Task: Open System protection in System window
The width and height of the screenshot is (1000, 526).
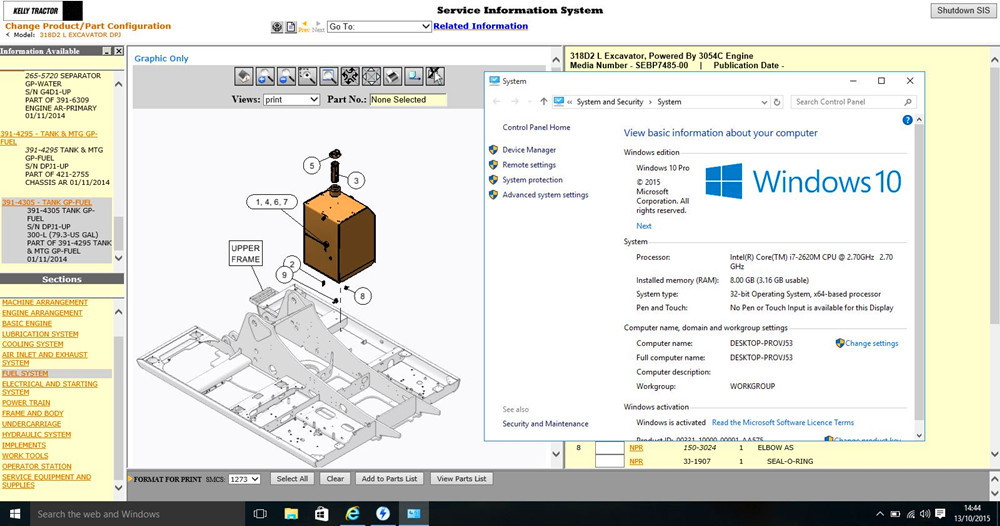Action: (x=532, y=180)
